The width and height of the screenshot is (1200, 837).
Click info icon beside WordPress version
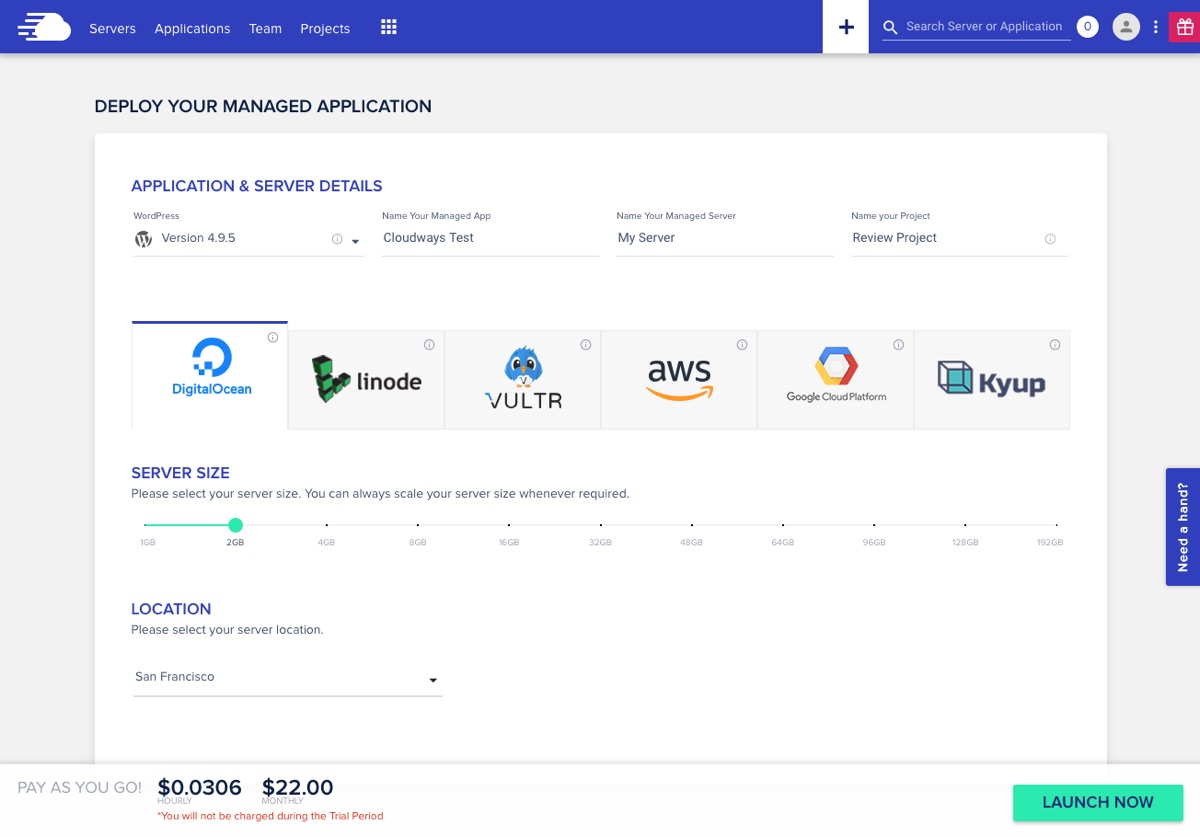pos(337,239)
